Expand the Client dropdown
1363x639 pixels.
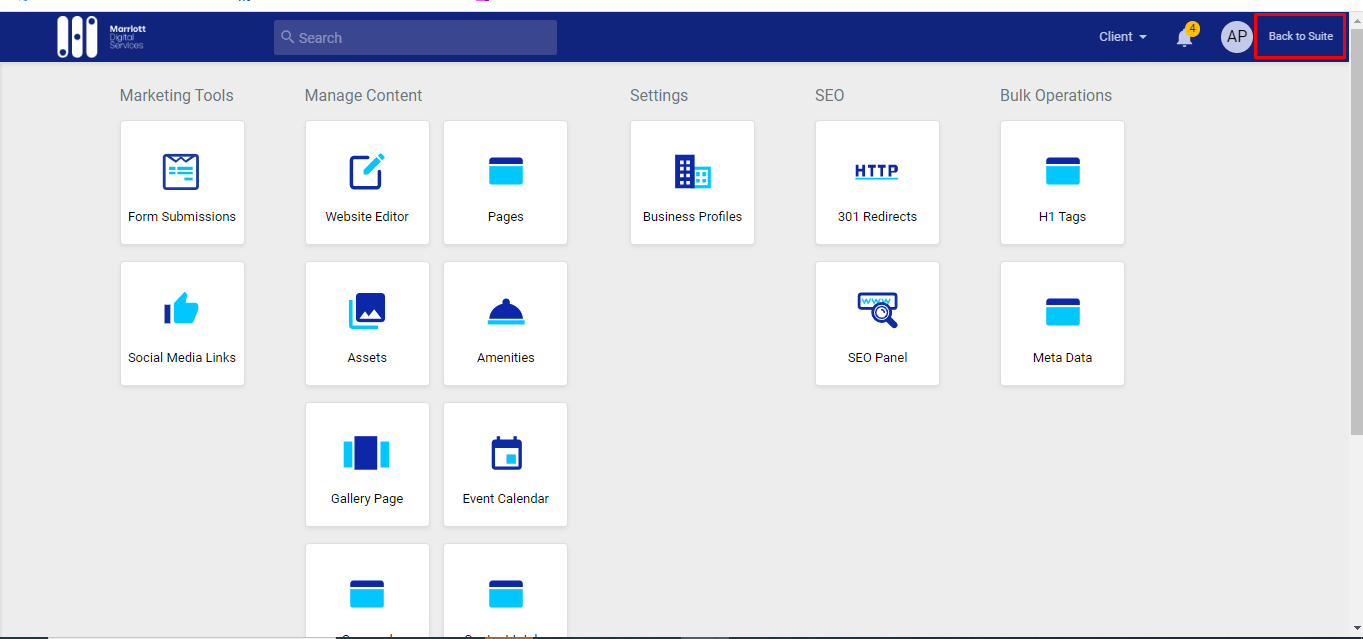[x=1123, y=37]
